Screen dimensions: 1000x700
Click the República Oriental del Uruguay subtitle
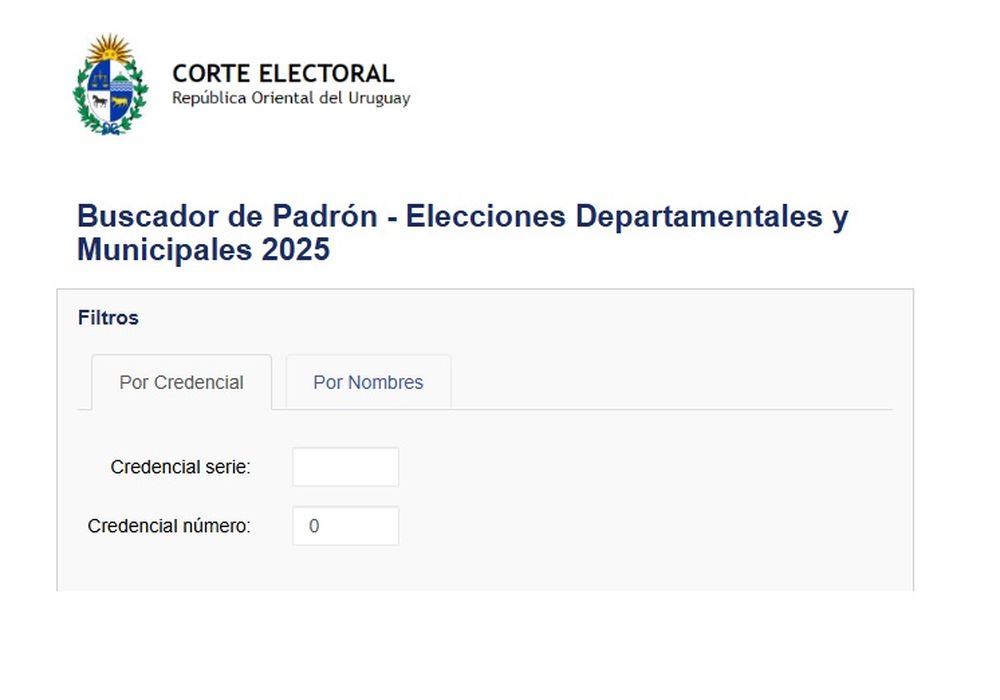293,98
